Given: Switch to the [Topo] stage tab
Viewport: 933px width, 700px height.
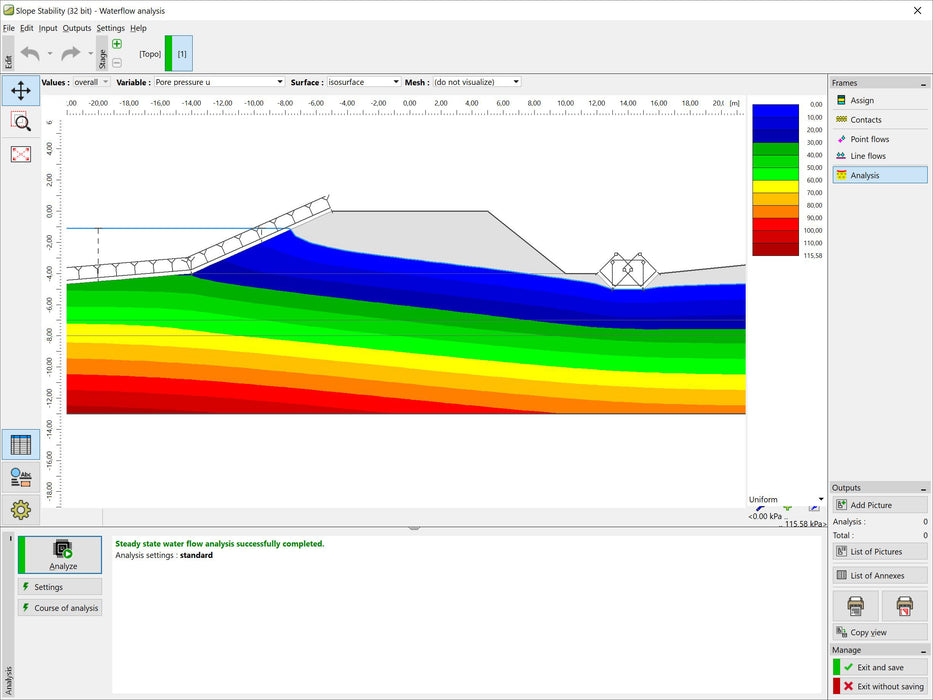Looking at the screenshot, I should point(148,54).
